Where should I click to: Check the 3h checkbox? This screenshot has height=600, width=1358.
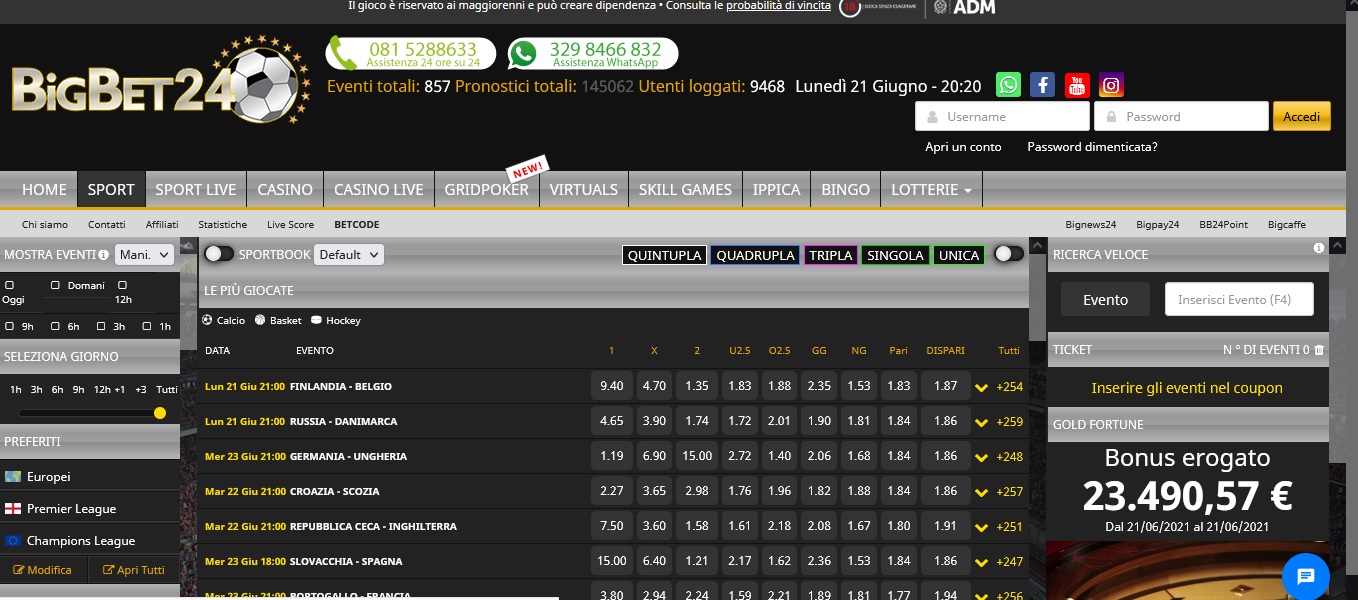(x=102, y=326)
